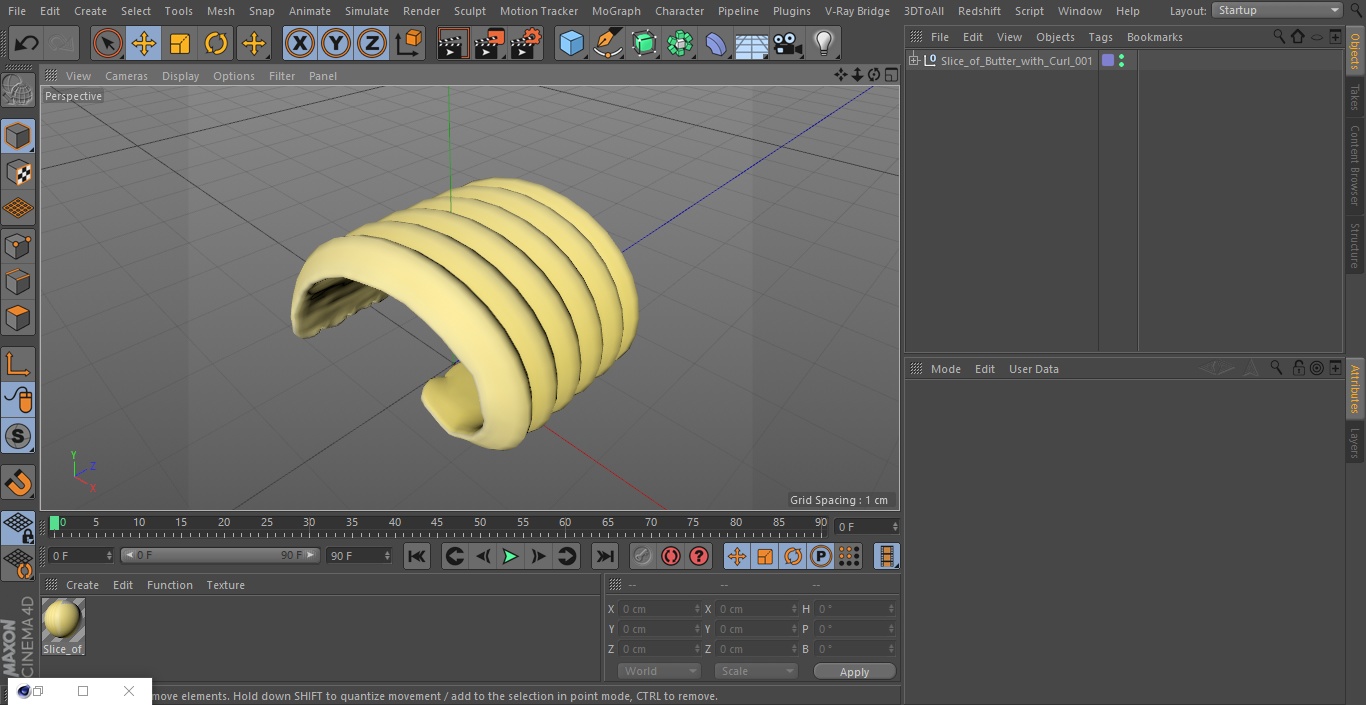
Task: Open Material manager Texture menu
Action: [x=225, y=585]
